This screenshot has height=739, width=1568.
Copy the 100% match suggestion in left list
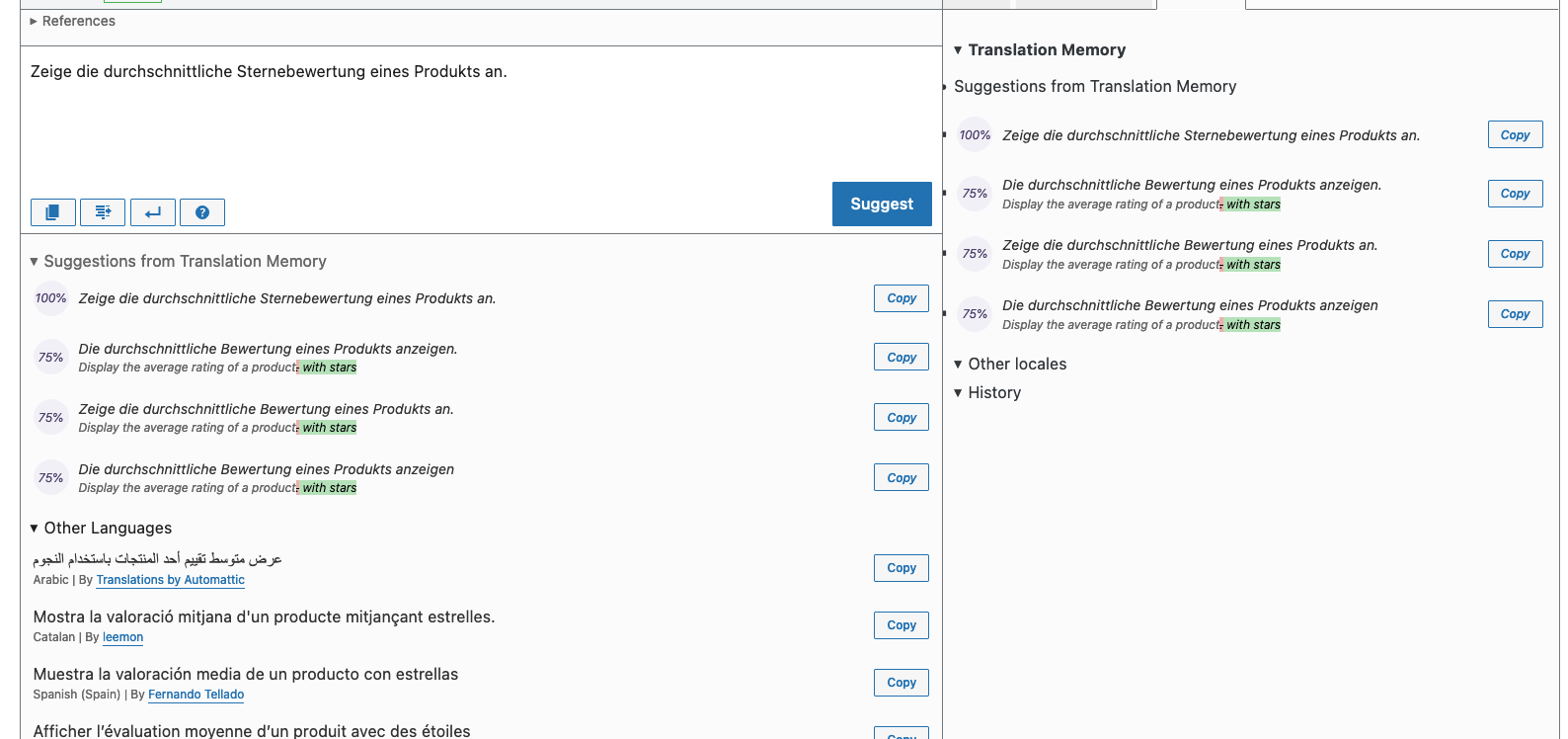point(902,298)
